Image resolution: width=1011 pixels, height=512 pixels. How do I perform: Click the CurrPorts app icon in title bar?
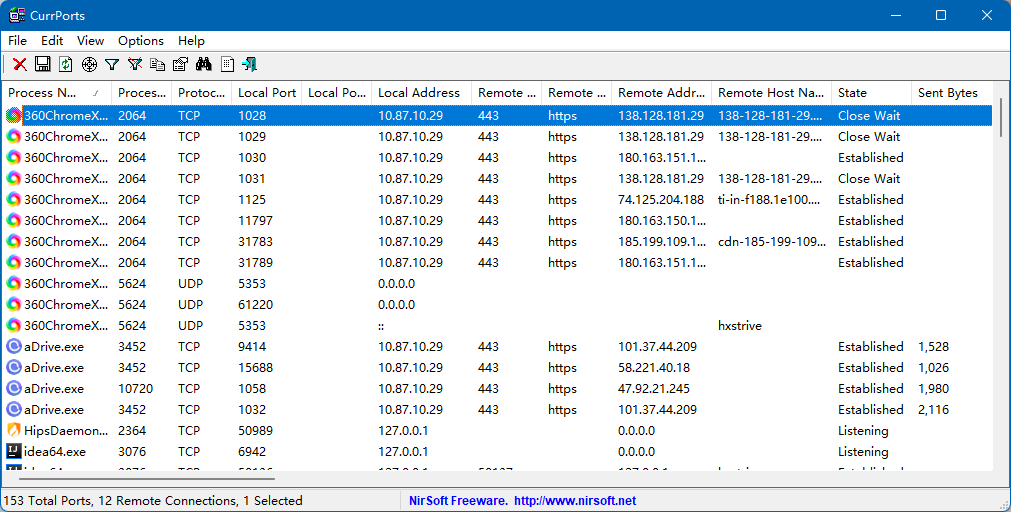coord(17,15)
